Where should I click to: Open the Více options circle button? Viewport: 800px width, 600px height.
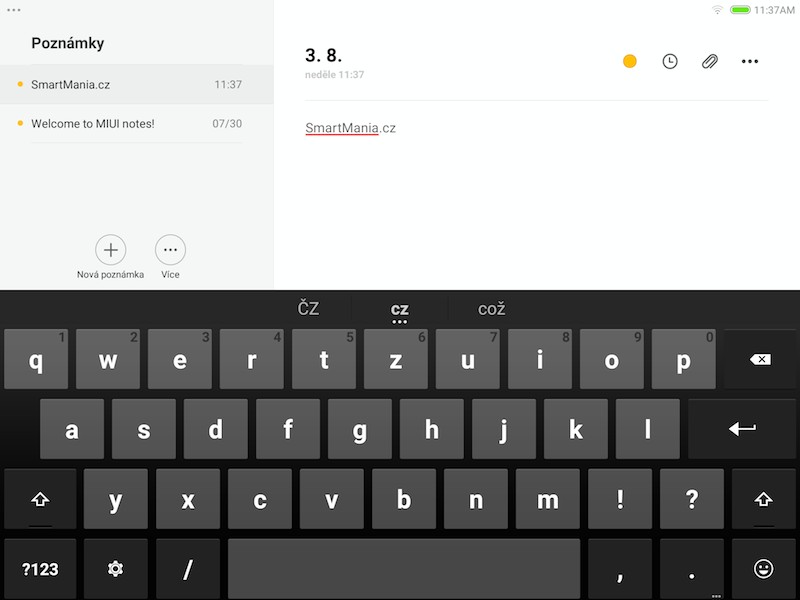(x=170, y=250)
